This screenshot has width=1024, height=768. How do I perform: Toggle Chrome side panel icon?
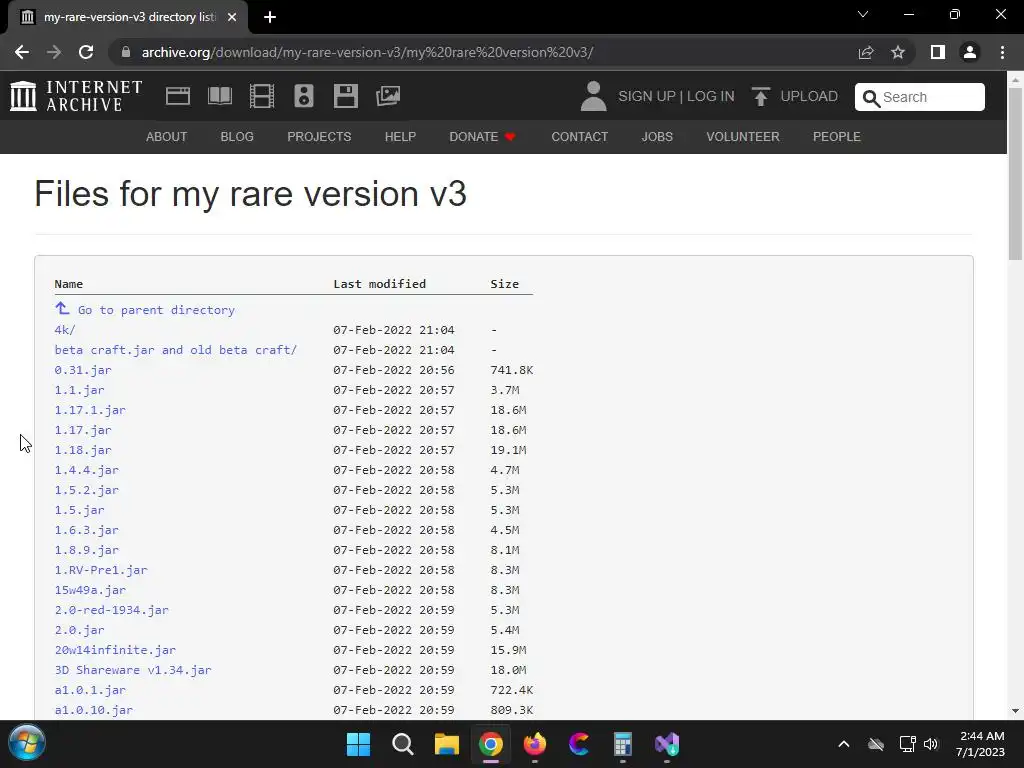pos(938,52)
